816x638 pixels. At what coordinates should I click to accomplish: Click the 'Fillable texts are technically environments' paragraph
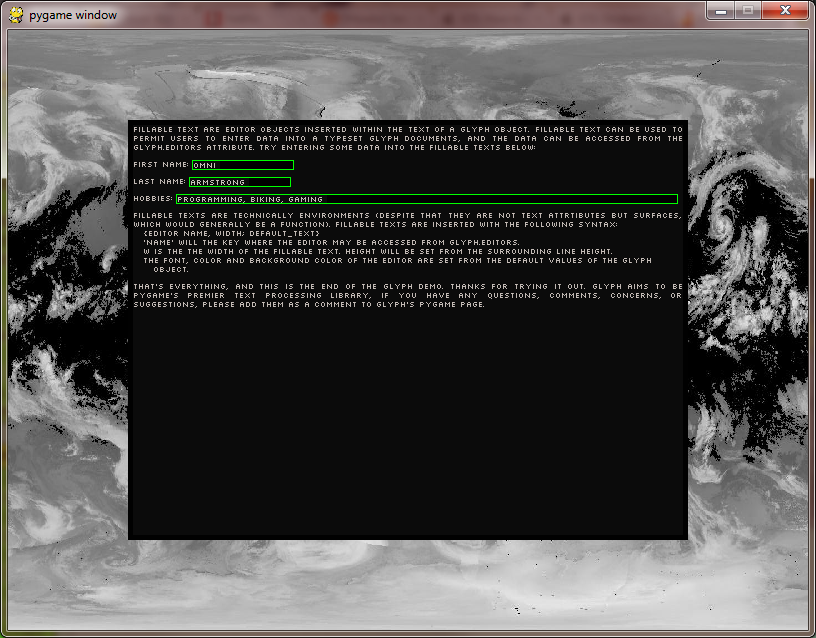(407, 219)
